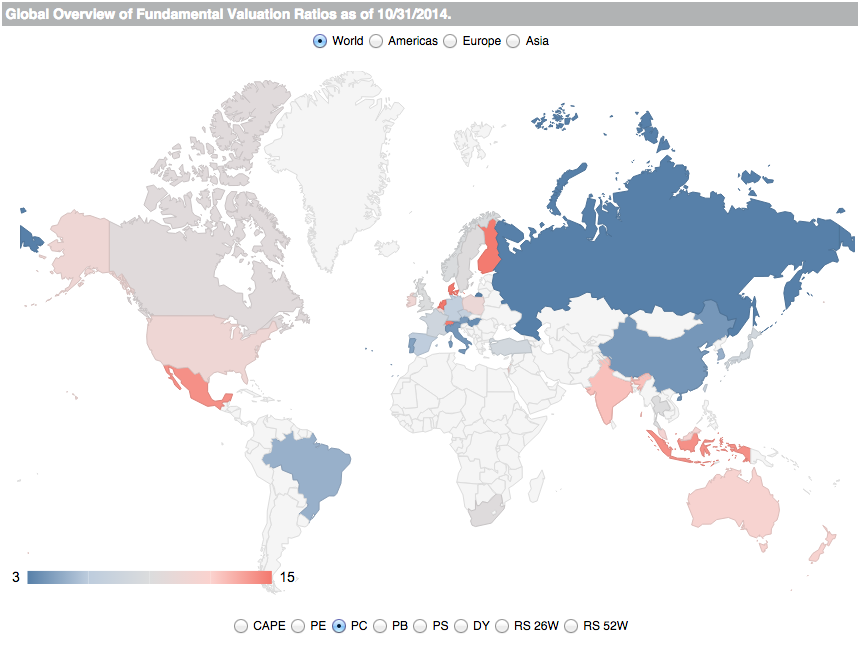Click the United States on the map
Viewport: 860px width, 647px height.
pyautogui.click(x=203, y=343)
